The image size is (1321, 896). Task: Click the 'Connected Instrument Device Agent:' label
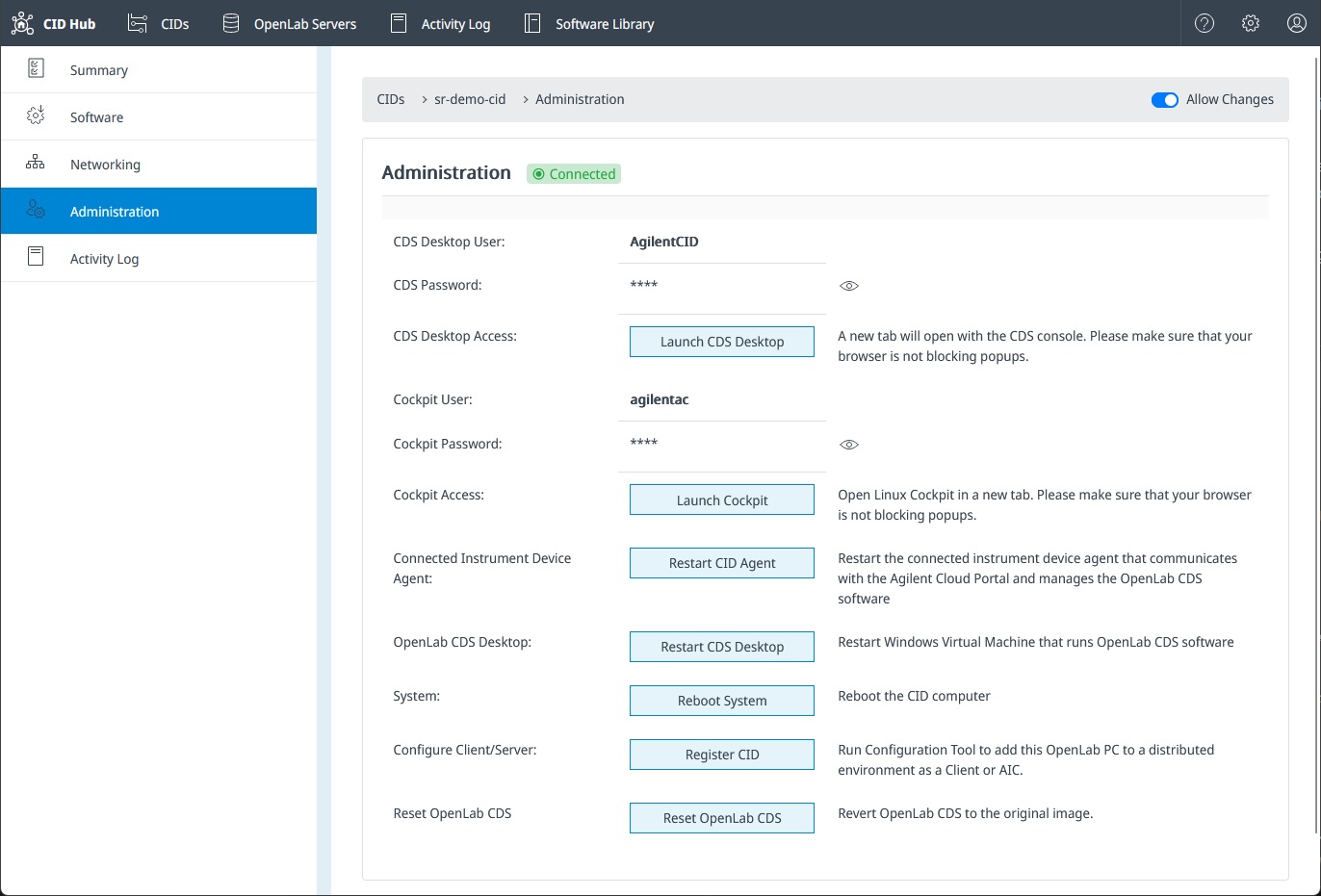(x=482, y=568)
